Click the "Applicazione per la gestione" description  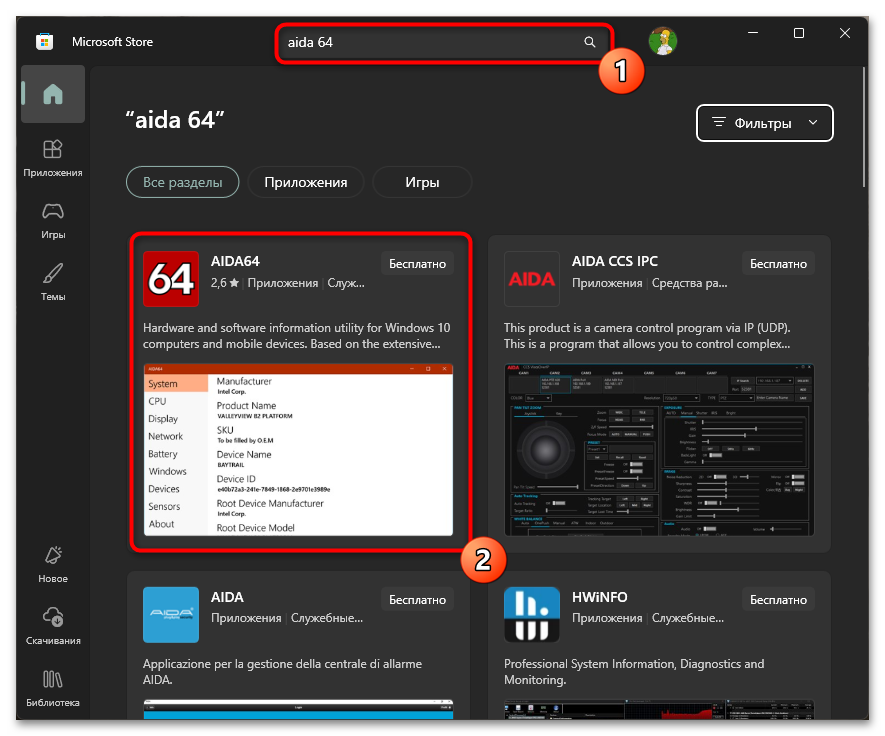[x=282, y=672]
